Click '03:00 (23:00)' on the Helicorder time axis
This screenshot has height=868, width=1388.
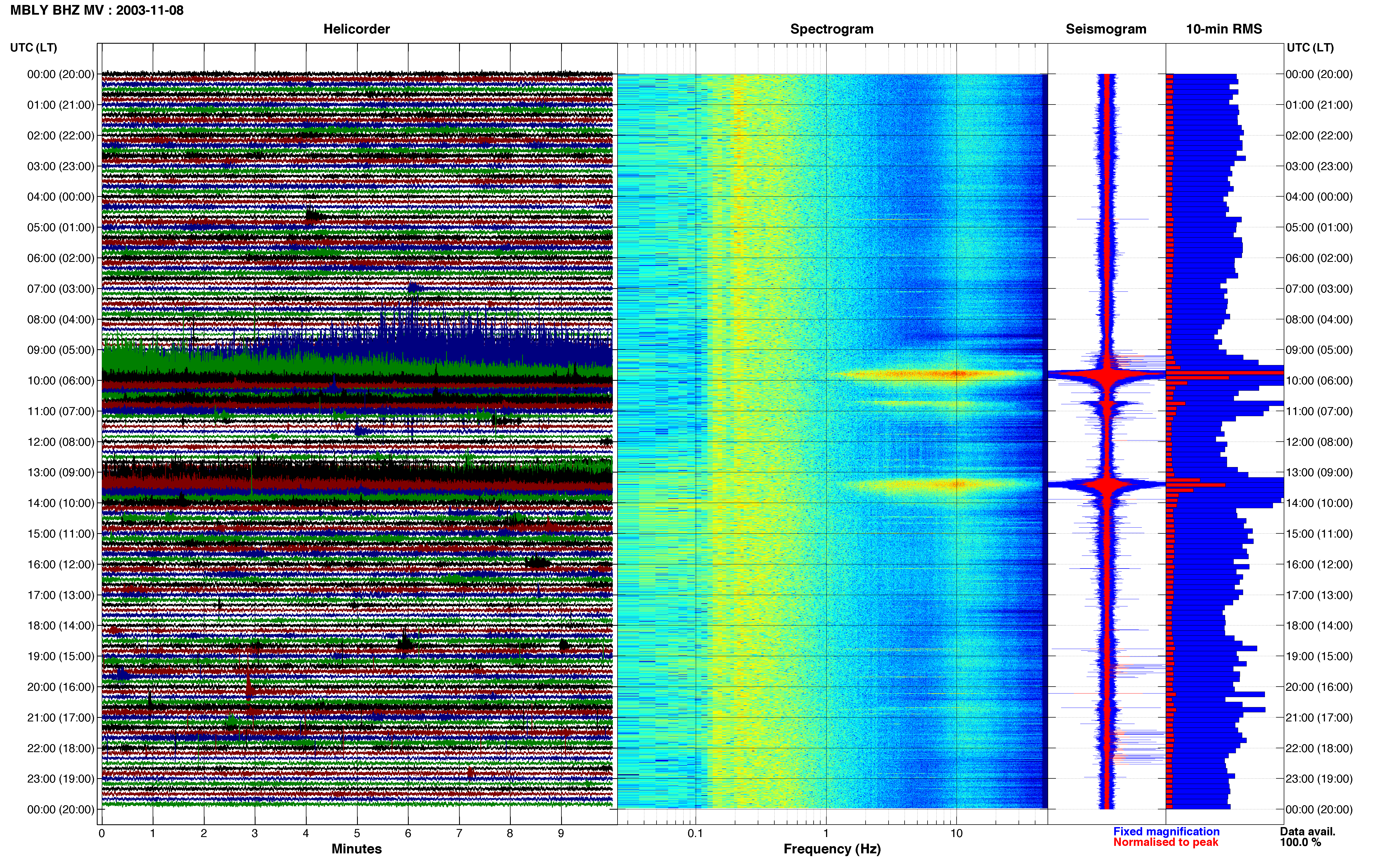click(x=61, y=166)
